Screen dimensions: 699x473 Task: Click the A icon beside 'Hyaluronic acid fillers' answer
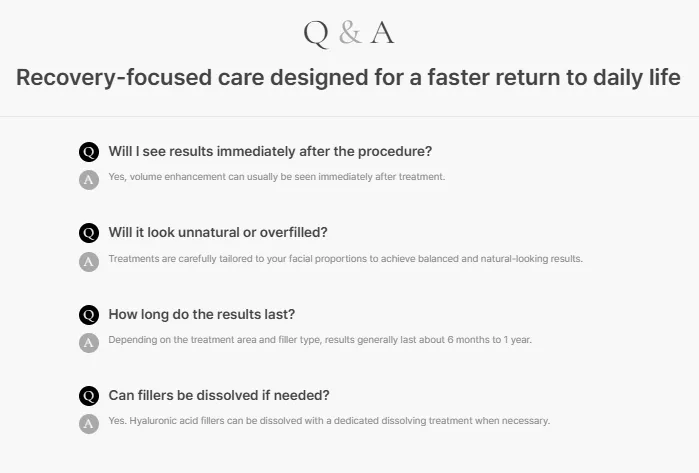(x=89, y=424)
